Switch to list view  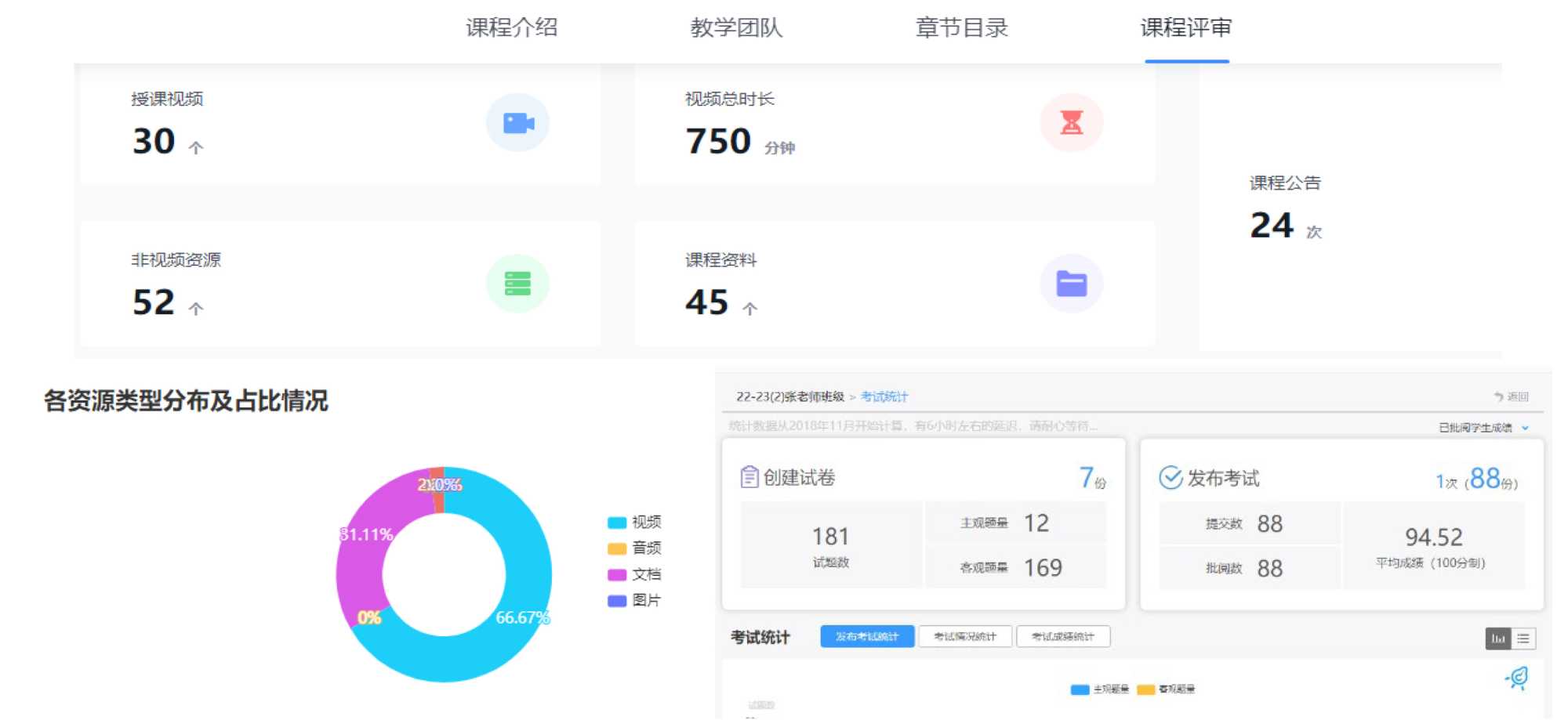point(1523,639)
